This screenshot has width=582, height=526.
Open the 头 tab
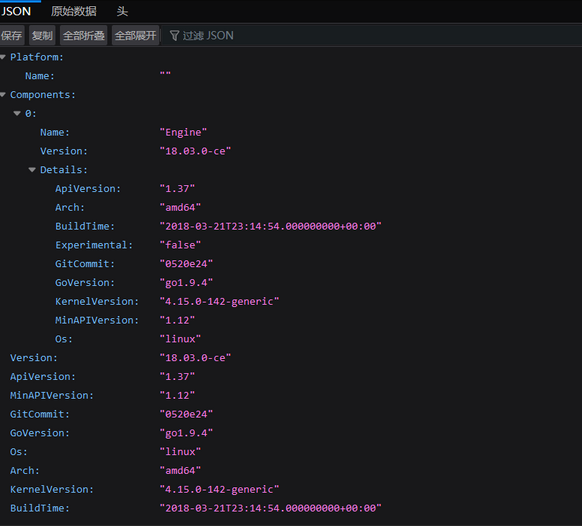coord(122,11)
